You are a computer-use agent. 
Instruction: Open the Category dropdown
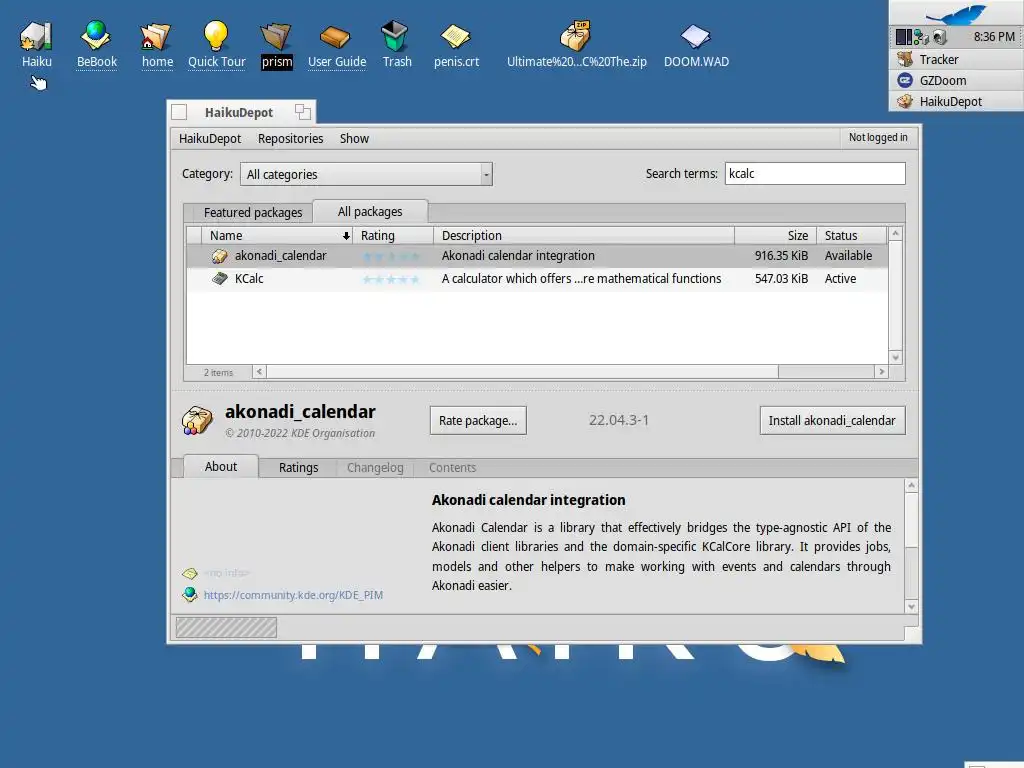tap(366, 174)
